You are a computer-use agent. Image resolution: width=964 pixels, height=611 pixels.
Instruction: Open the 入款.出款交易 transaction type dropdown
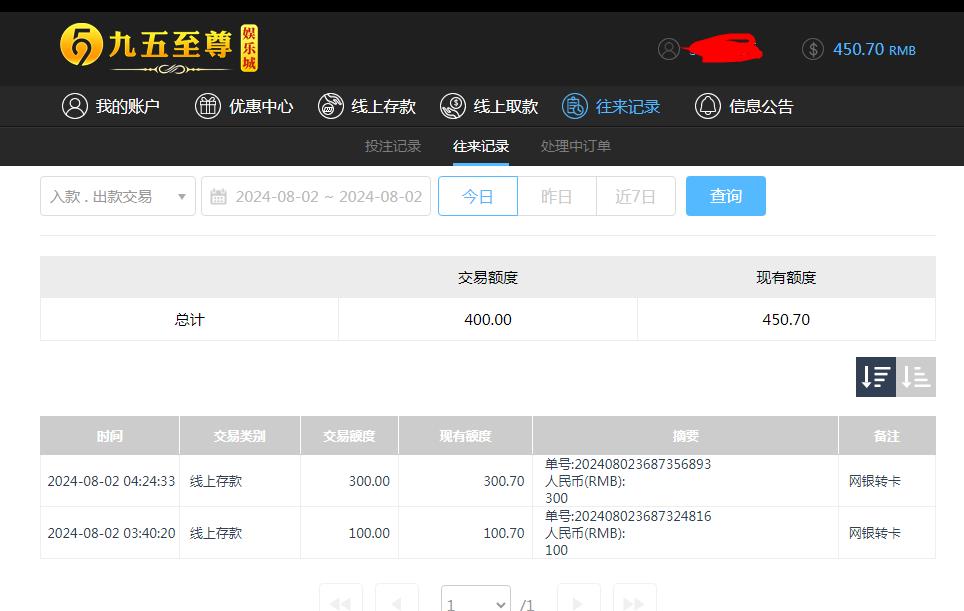[117, 196]
